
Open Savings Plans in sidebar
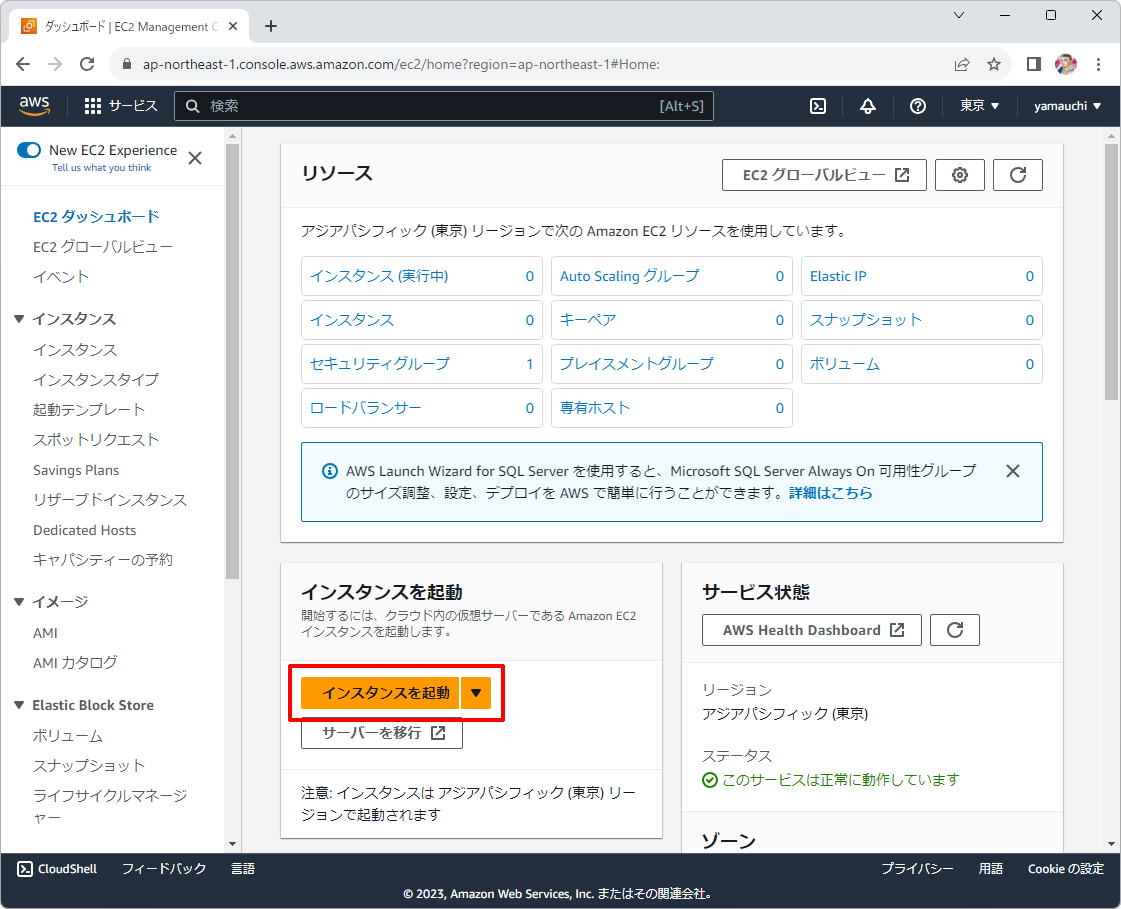point(76,470)
